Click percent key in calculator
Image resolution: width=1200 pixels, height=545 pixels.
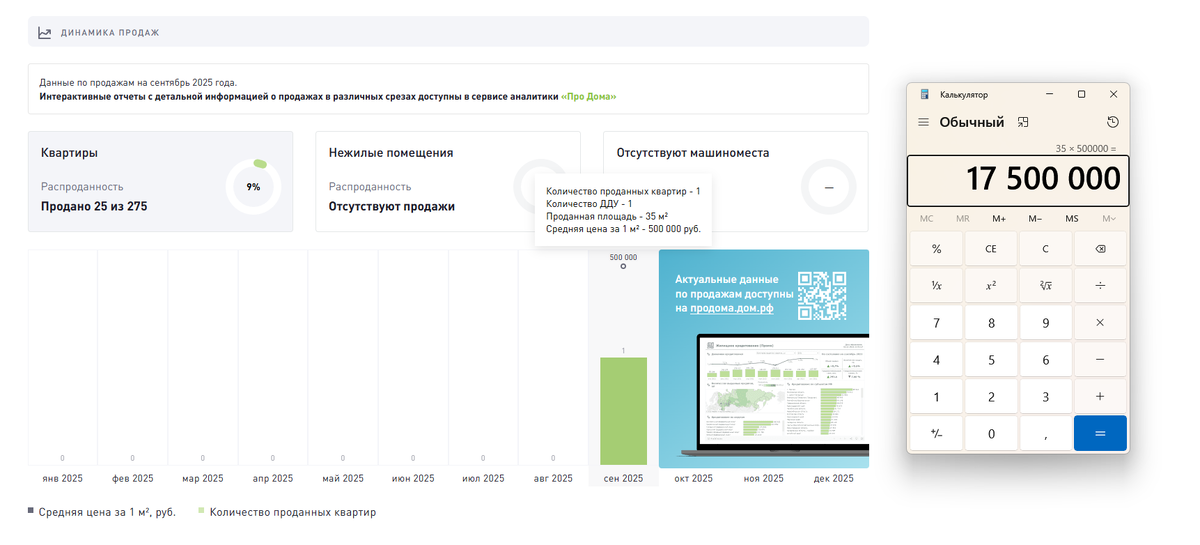tap(936, 249)
